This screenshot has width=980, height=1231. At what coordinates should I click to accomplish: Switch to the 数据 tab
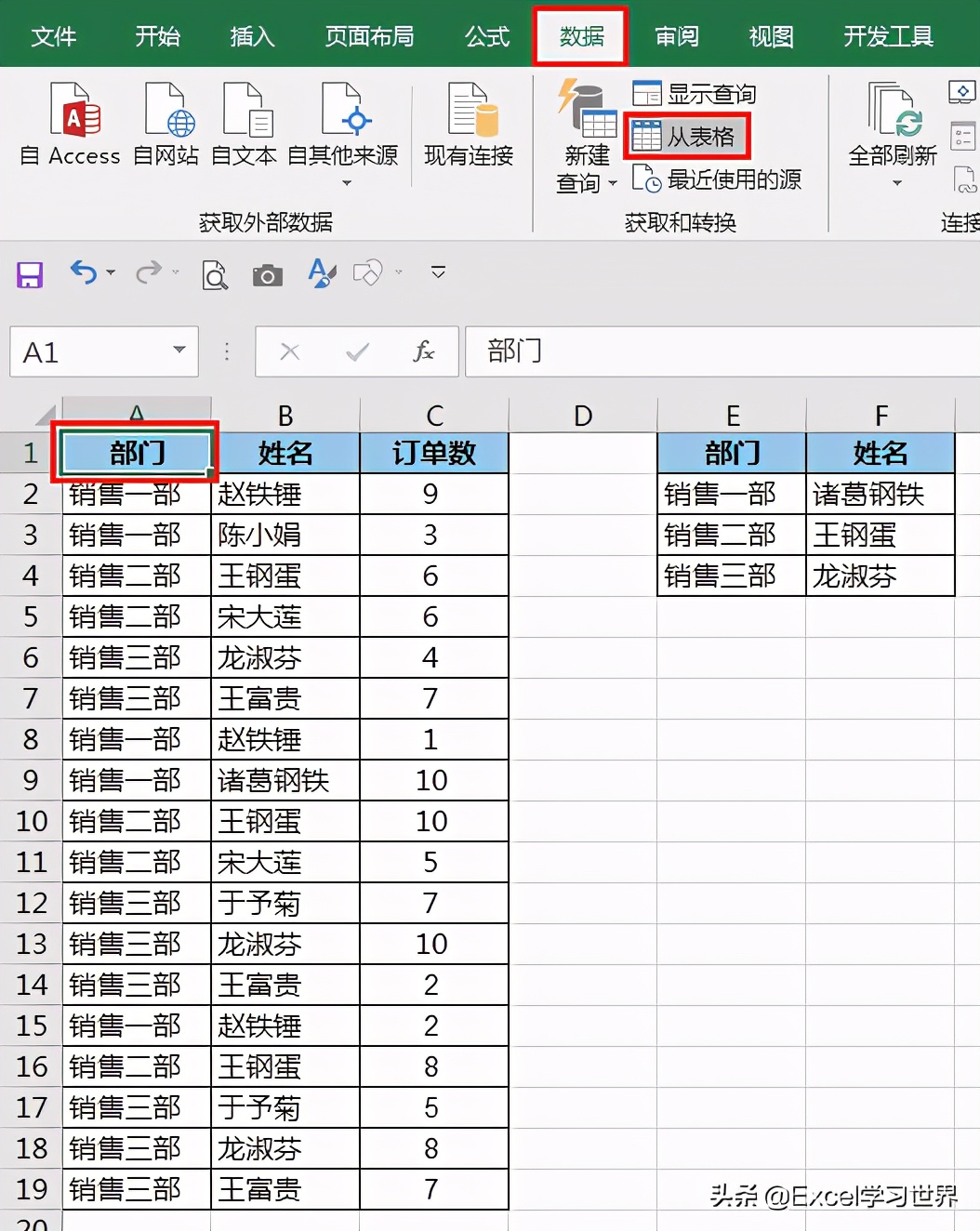(581, 35)
